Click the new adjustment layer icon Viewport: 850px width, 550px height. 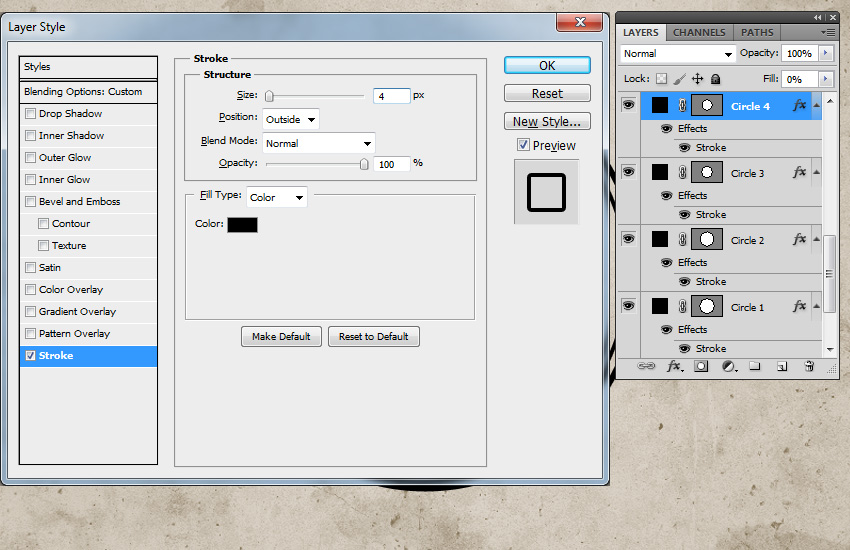728,367
